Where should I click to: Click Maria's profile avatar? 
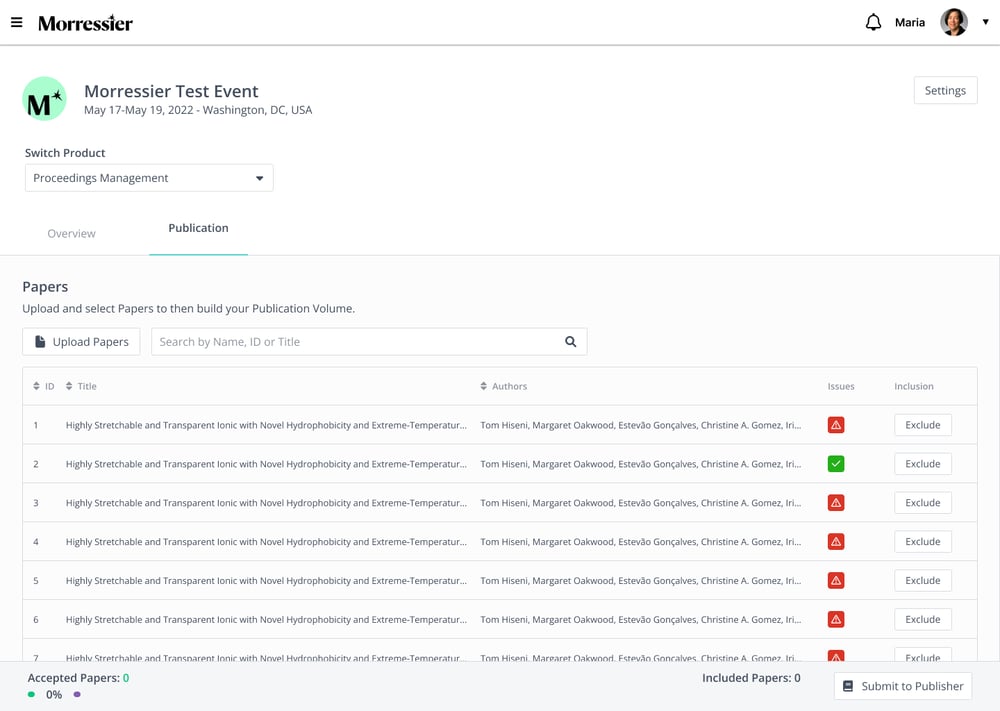coord(954,22)
